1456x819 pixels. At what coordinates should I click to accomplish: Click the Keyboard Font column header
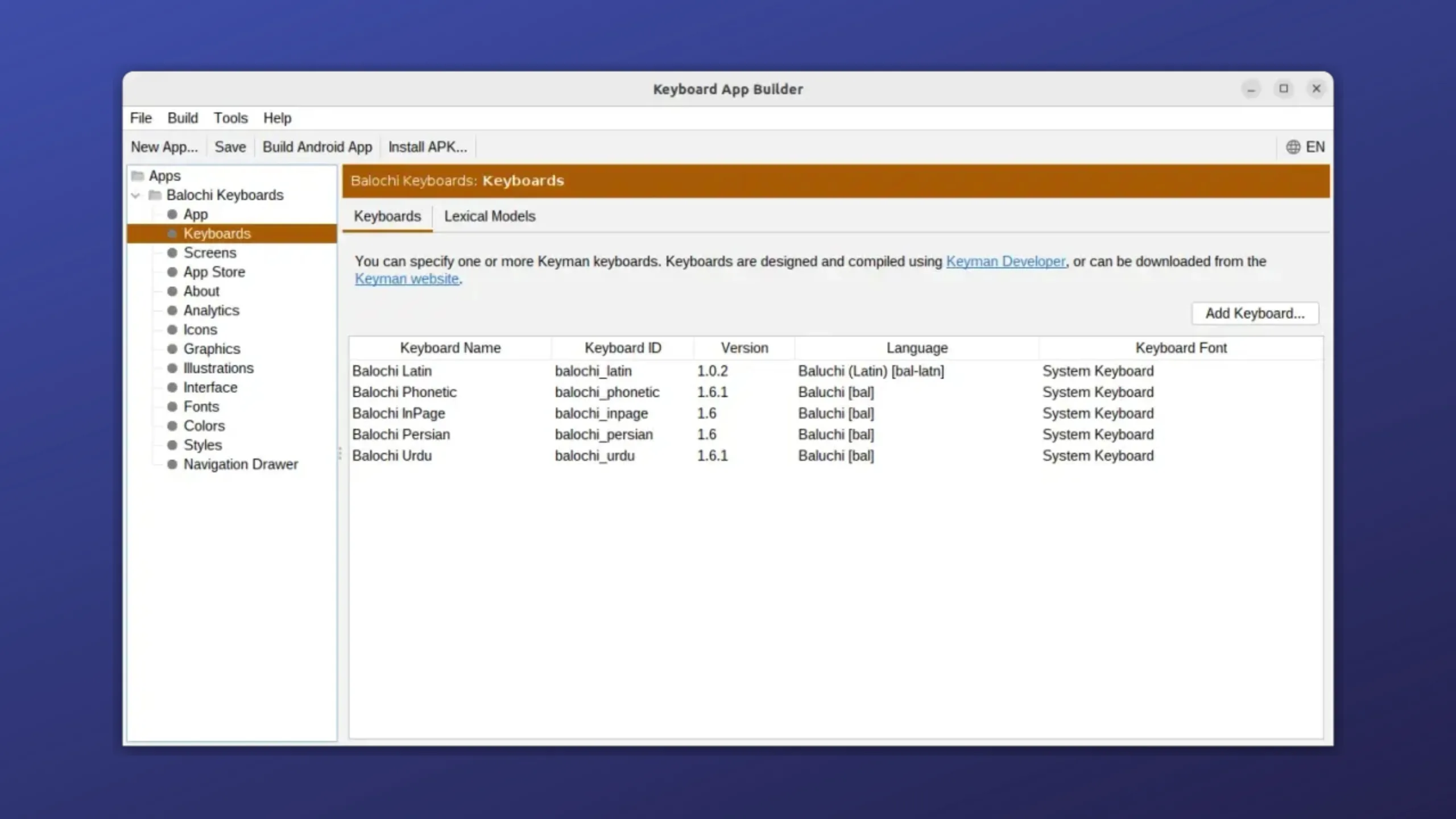1181,348
